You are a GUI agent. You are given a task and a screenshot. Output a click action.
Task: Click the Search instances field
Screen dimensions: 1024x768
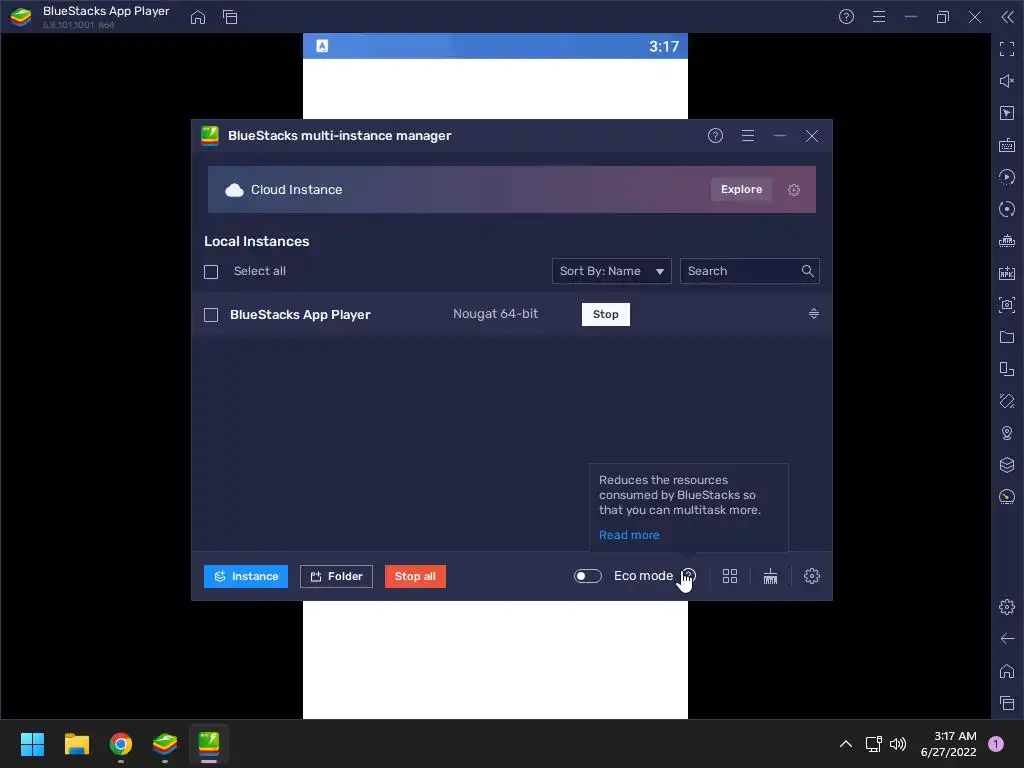(x=750, y=271)
